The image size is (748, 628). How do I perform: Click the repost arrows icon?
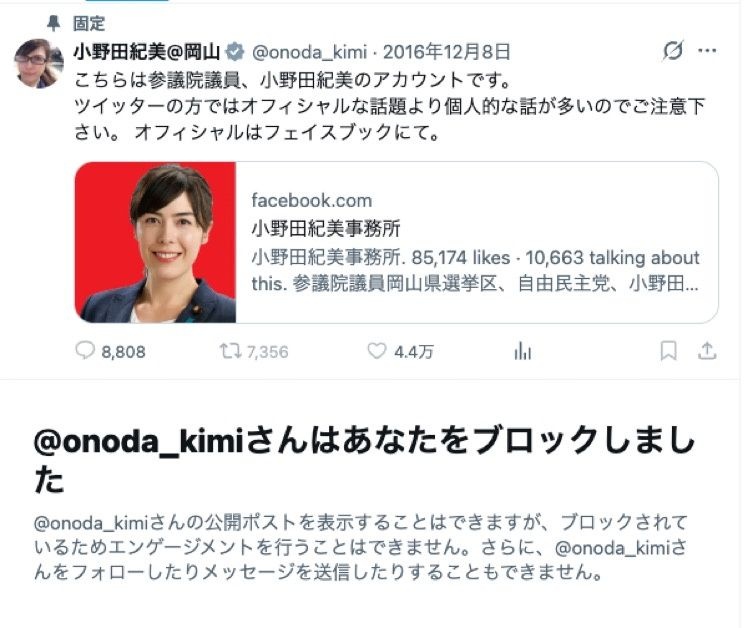tap(229, 351)
